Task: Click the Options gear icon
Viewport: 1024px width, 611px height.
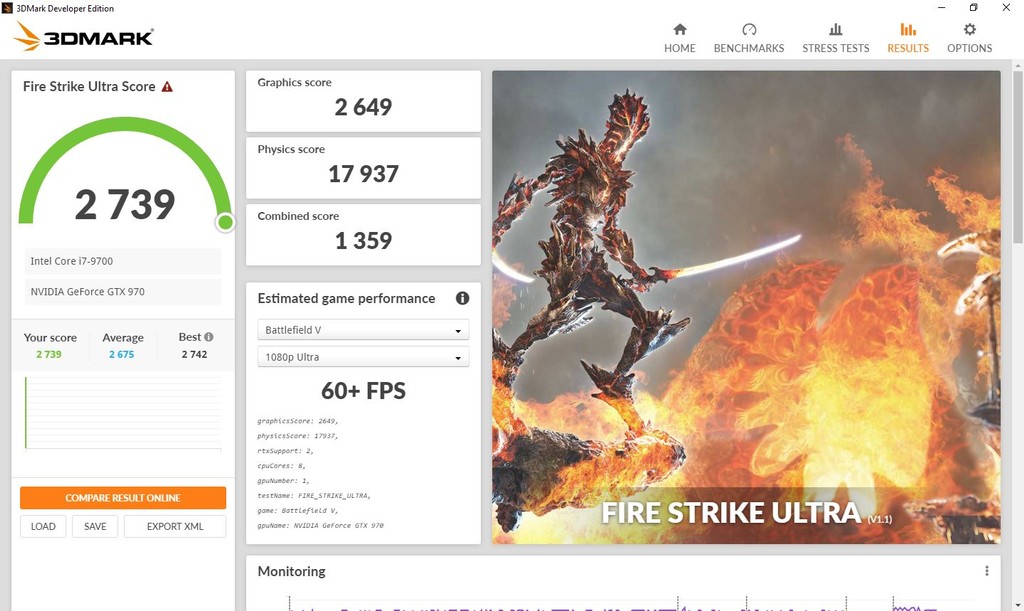Action: click(x=970, y=29)
